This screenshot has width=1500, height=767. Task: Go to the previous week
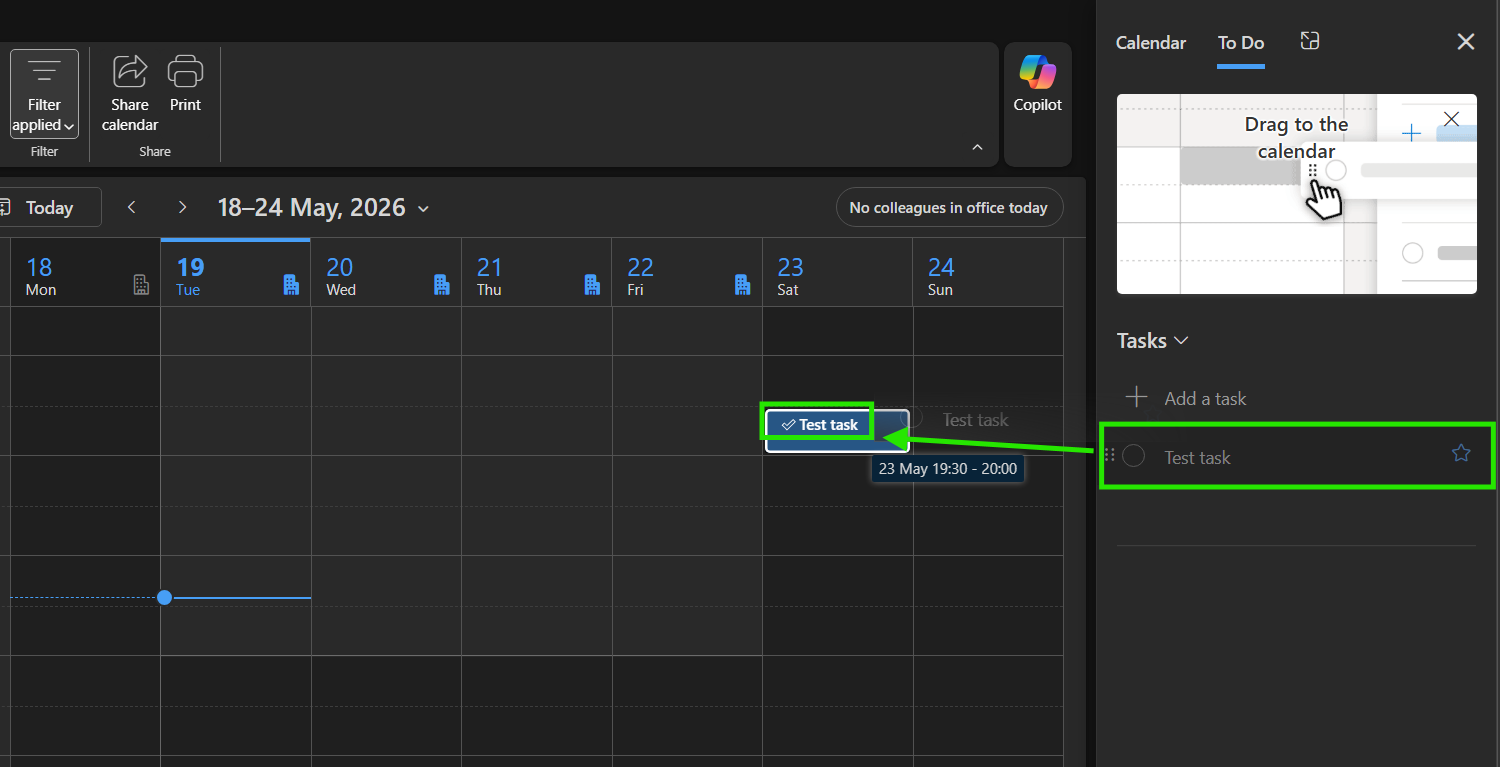(132, 207)
